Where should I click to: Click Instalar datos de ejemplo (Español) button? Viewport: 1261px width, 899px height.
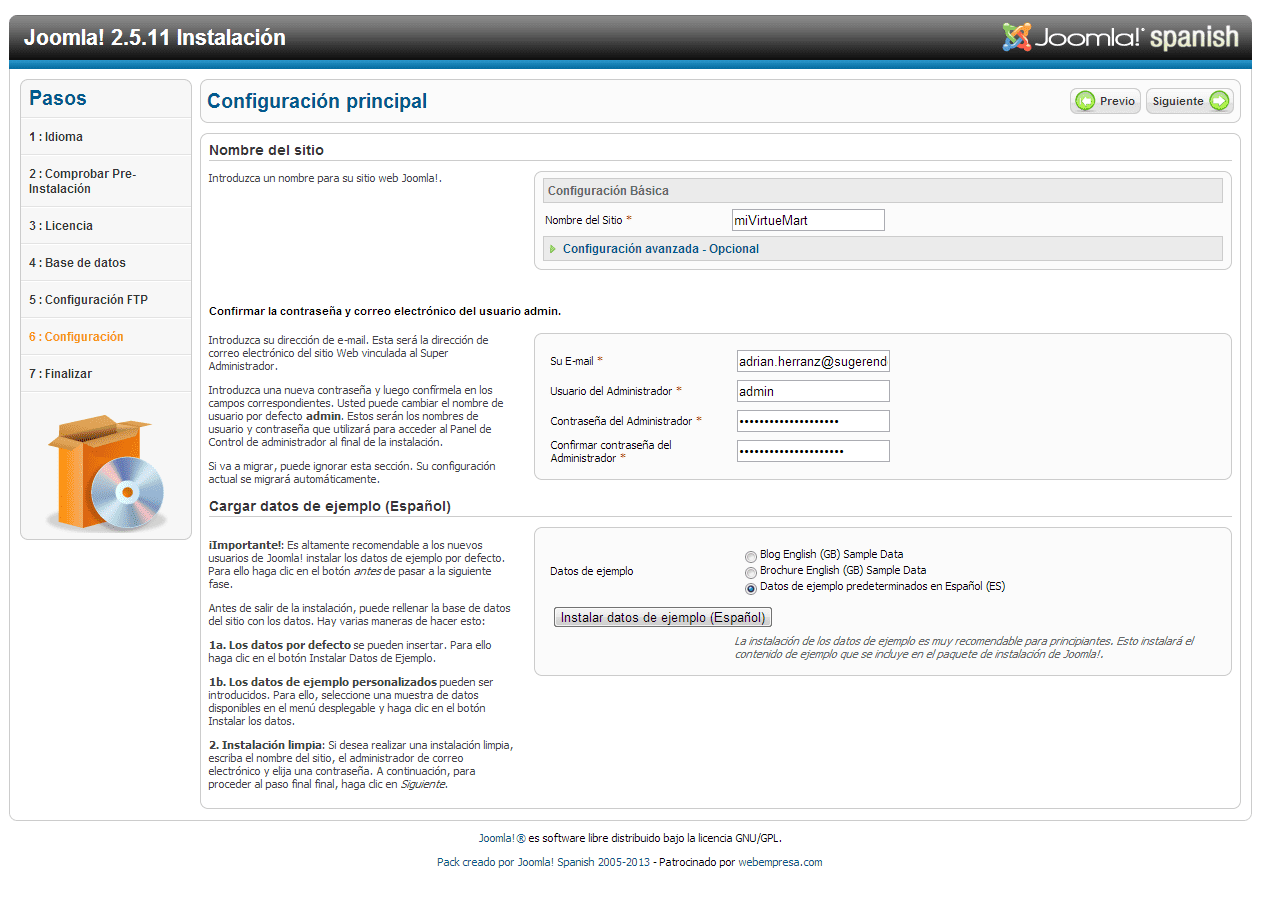(x=663, y=618)
